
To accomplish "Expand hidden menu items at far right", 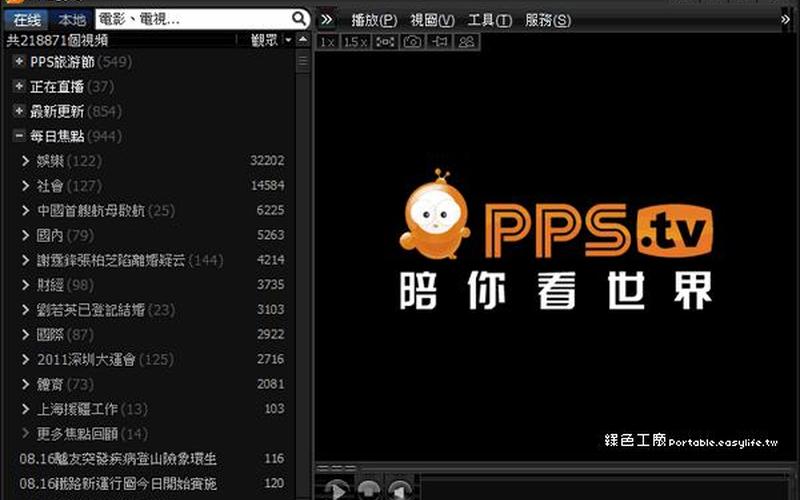I will [785, 19].
